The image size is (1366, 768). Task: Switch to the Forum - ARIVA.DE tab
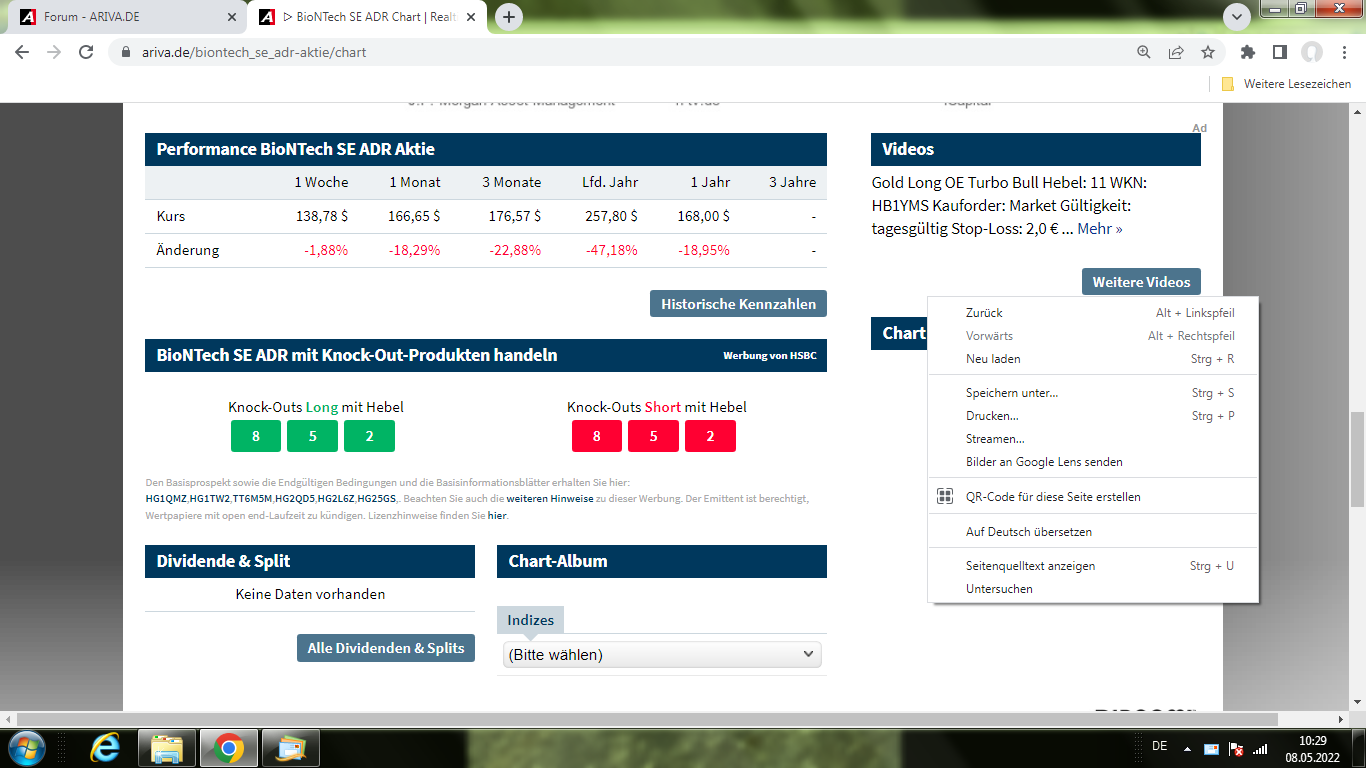pos(128,17)
